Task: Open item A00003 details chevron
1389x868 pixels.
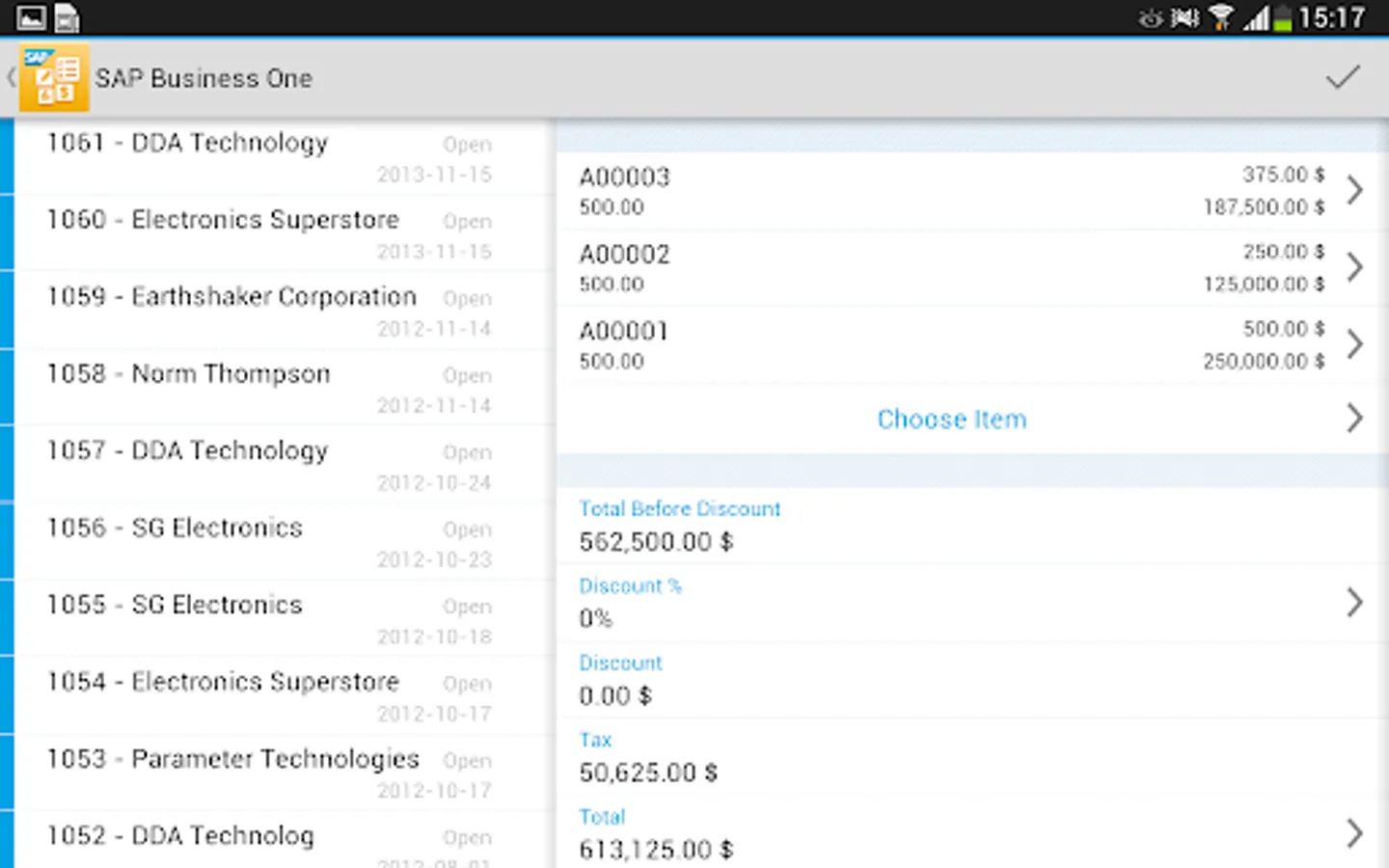Action: tap(1354, 190)
